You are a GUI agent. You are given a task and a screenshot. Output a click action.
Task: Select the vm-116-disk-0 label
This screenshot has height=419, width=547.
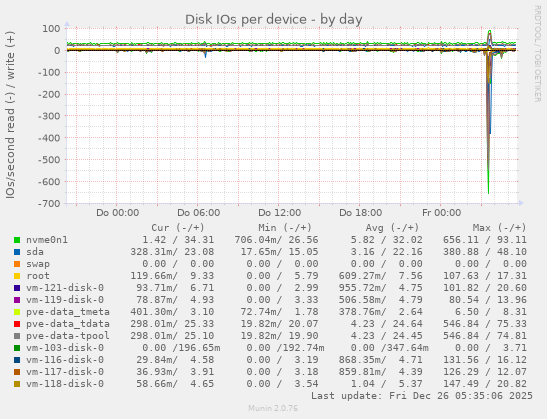(x=65, y=360)
